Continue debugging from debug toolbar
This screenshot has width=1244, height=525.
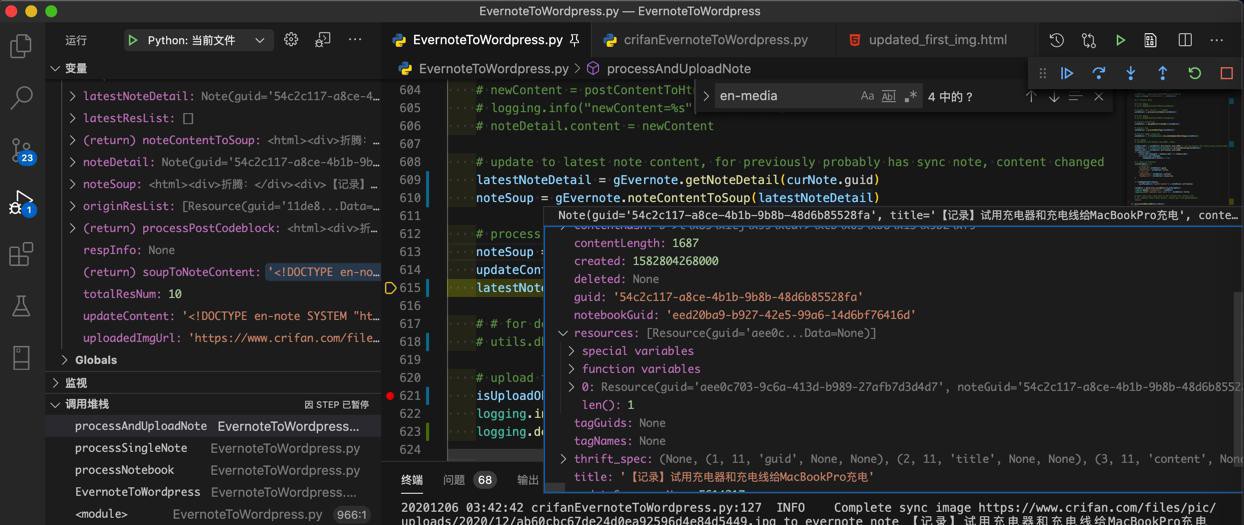tap(1067, 73)
